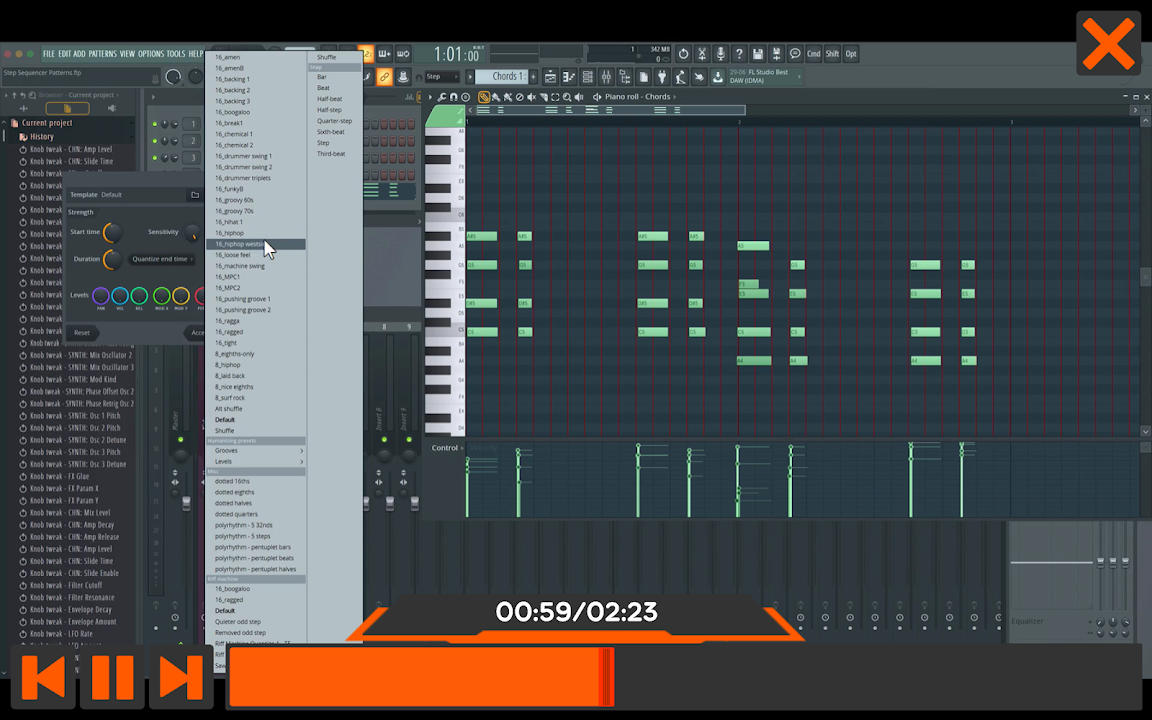Screen dimensions: 1152x720
Task: Click the piano roll magnet snap icon
Action: 453,97
